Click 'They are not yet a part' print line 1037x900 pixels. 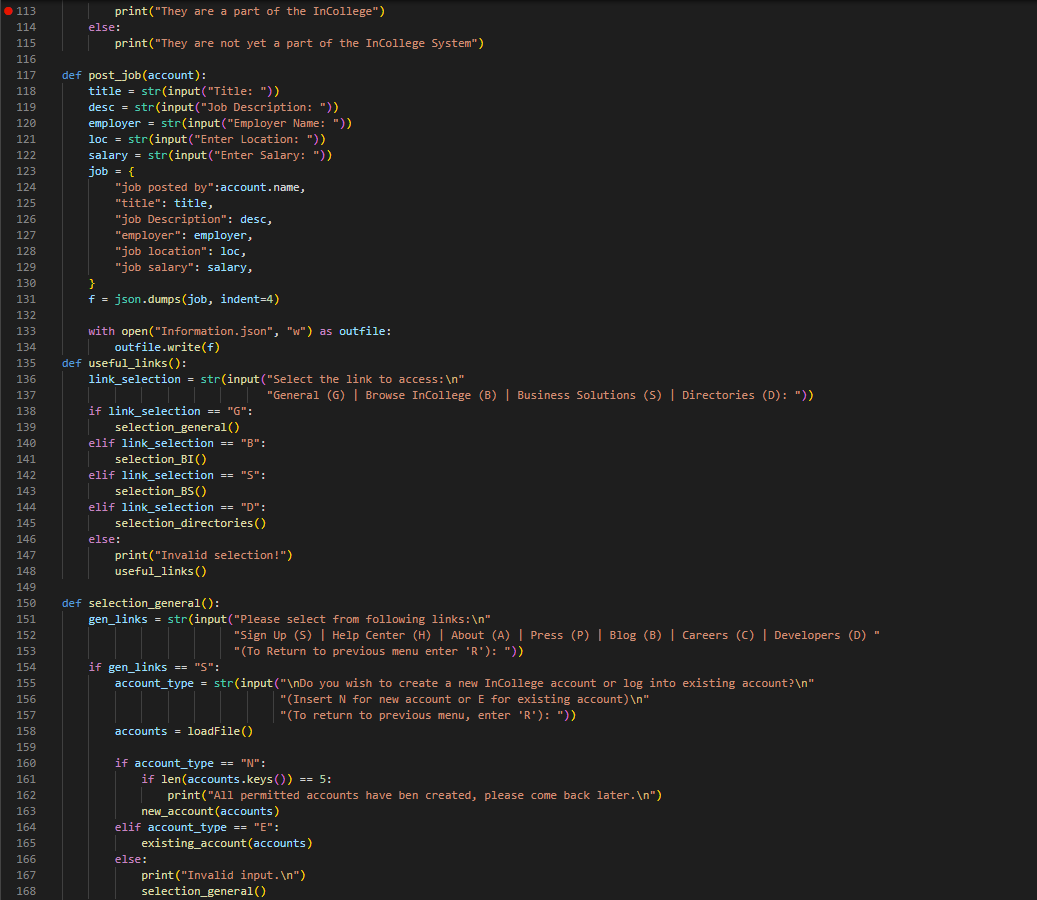pos(300,43)
